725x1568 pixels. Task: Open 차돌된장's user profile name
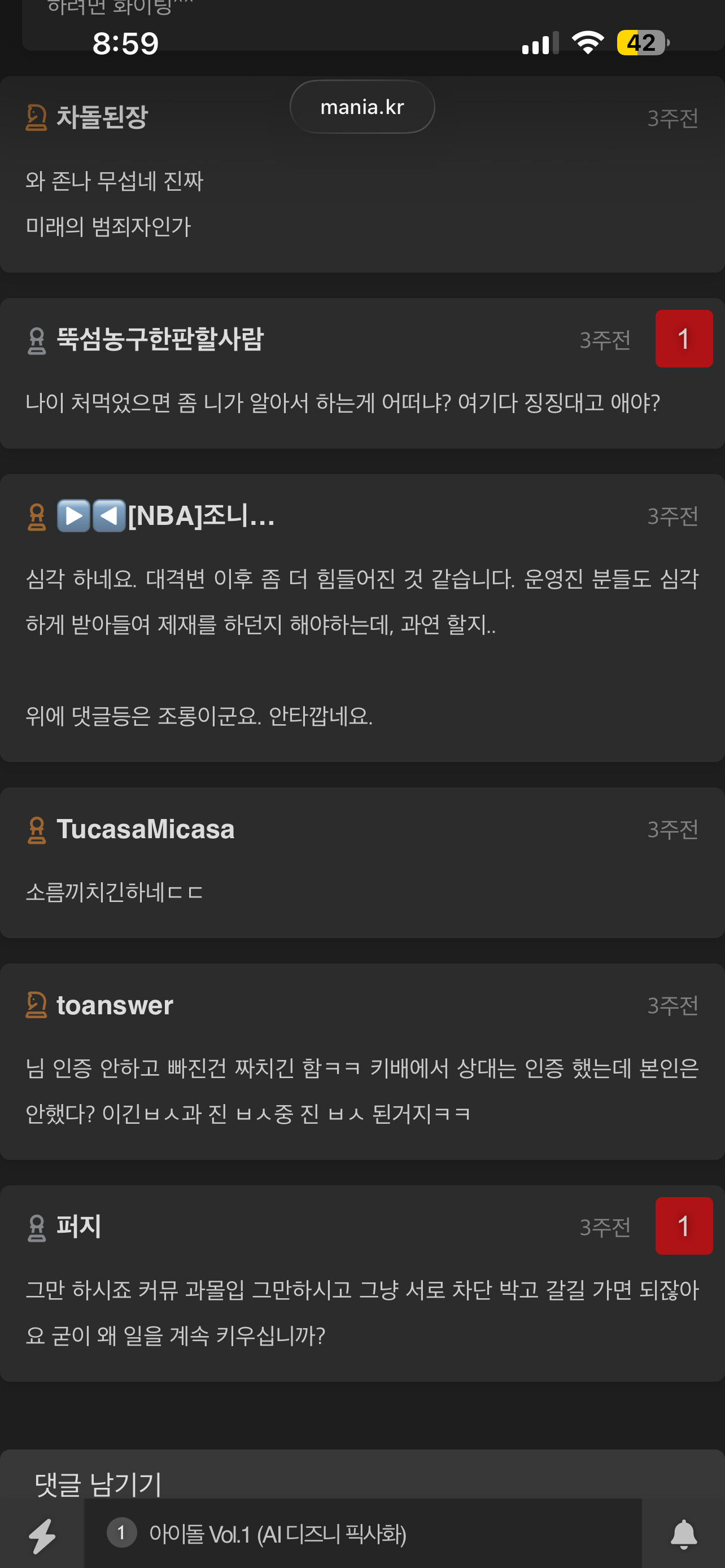[102, 117]
